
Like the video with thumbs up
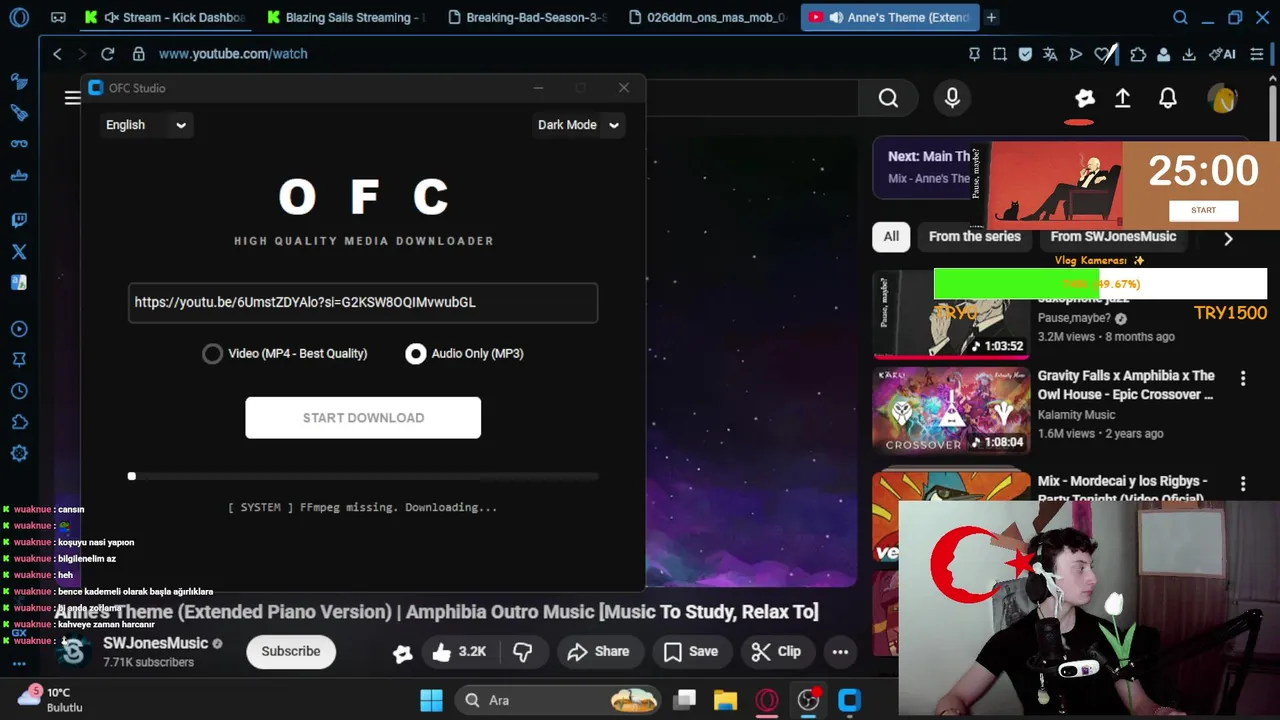coord(459,652)
